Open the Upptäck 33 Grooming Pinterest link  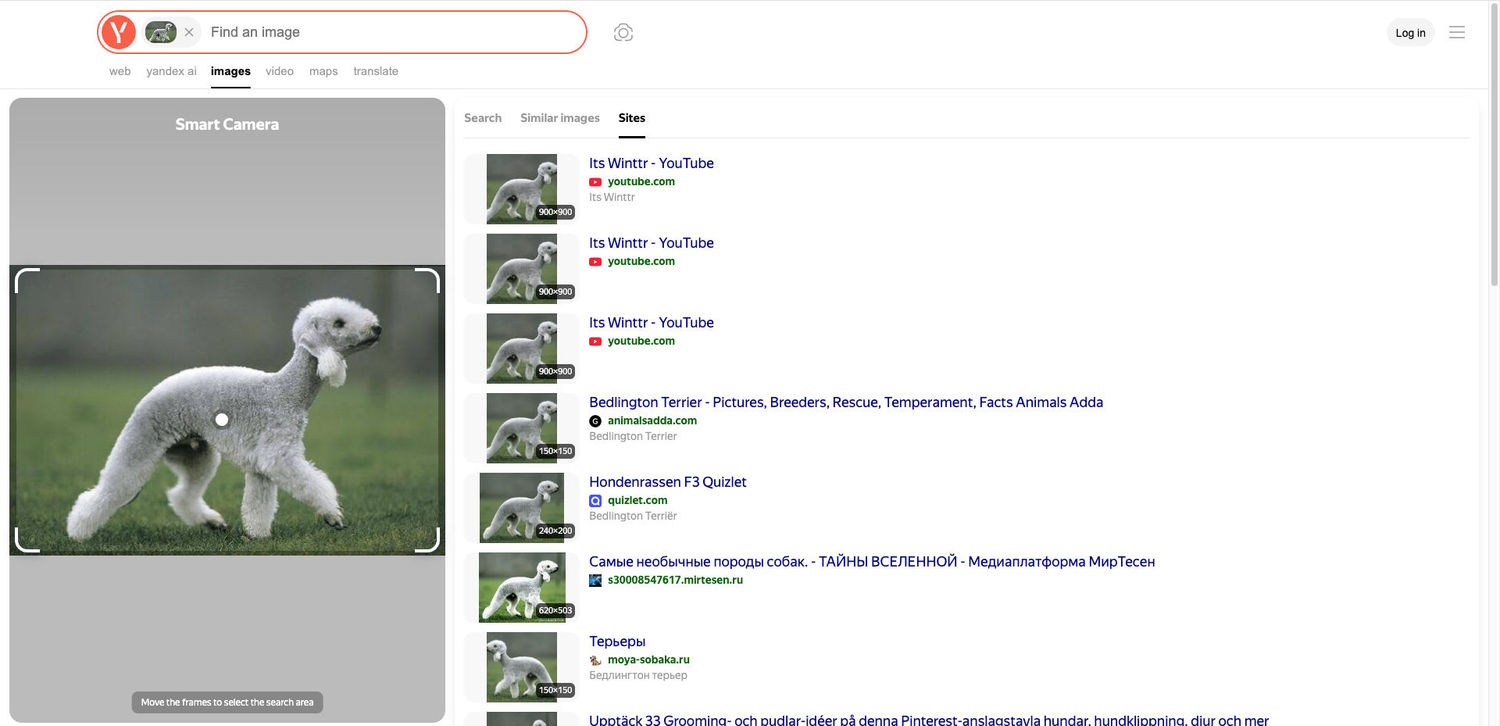929,720
